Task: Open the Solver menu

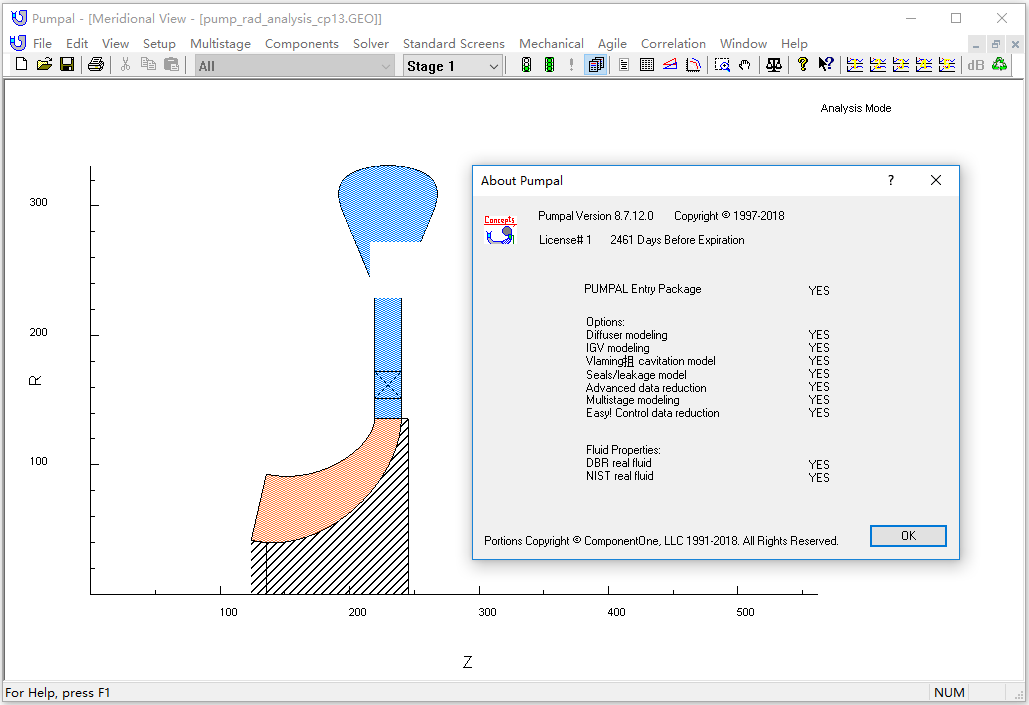Action: click(x=371, y=43)
